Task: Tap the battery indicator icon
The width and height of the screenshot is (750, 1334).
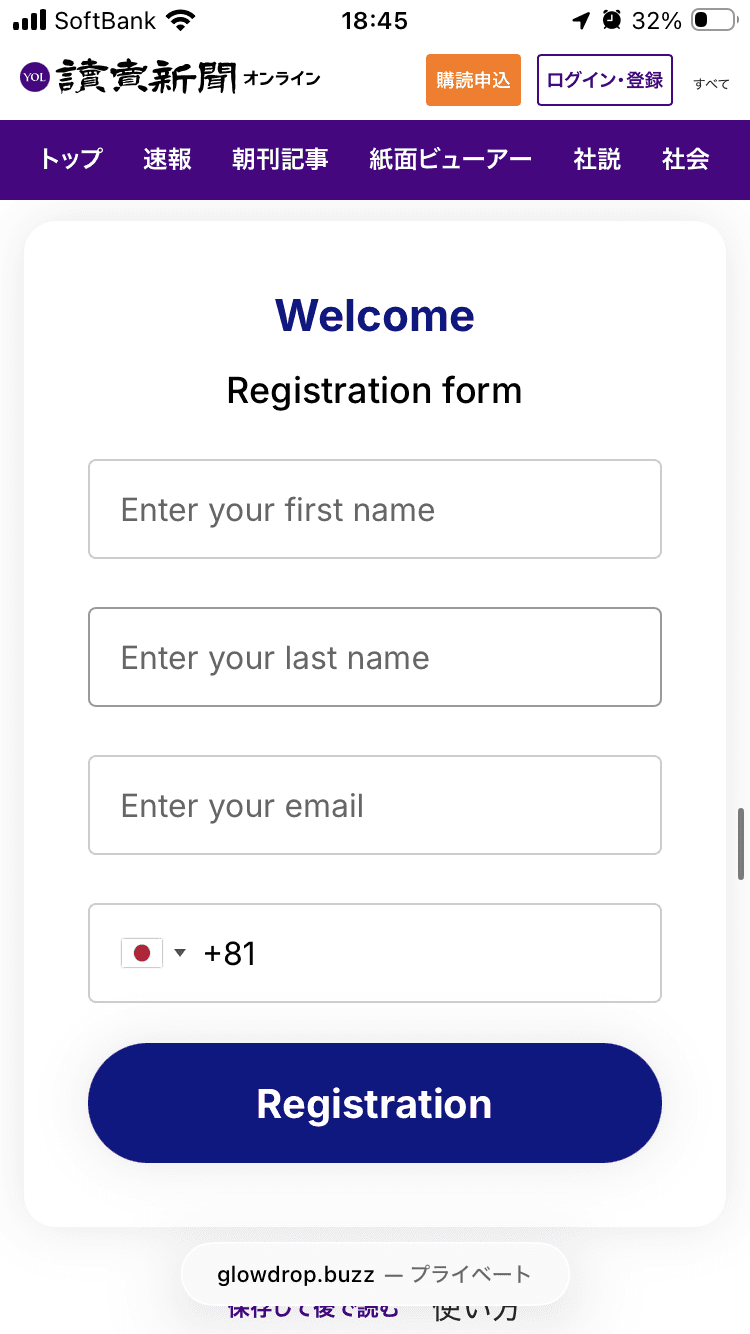Action: pos(714,20)
